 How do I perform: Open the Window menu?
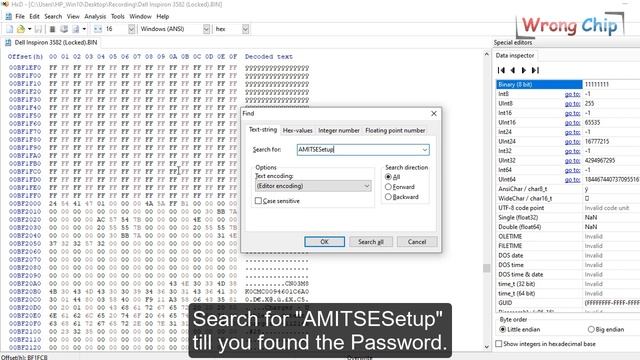pos(140,16)
